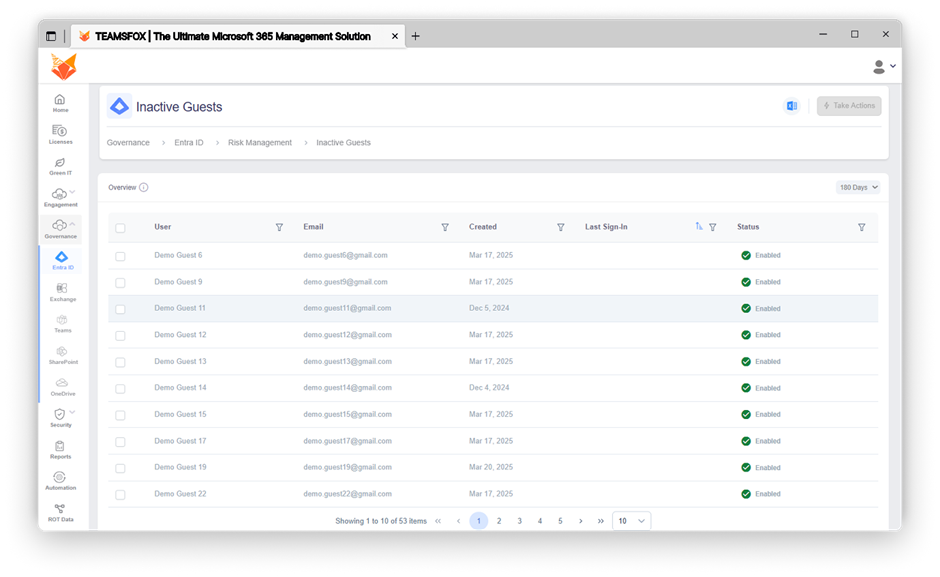The height and width of the screenshot is (577, 940).
Task: Open Reports in sidebar
Action: coord(60,450)
